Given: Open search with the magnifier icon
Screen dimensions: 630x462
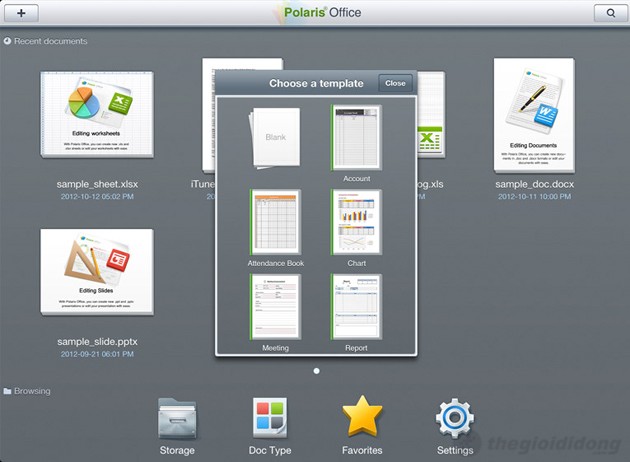Looking at the screenshot, I should pyautogui.click(x=610, y=13).
